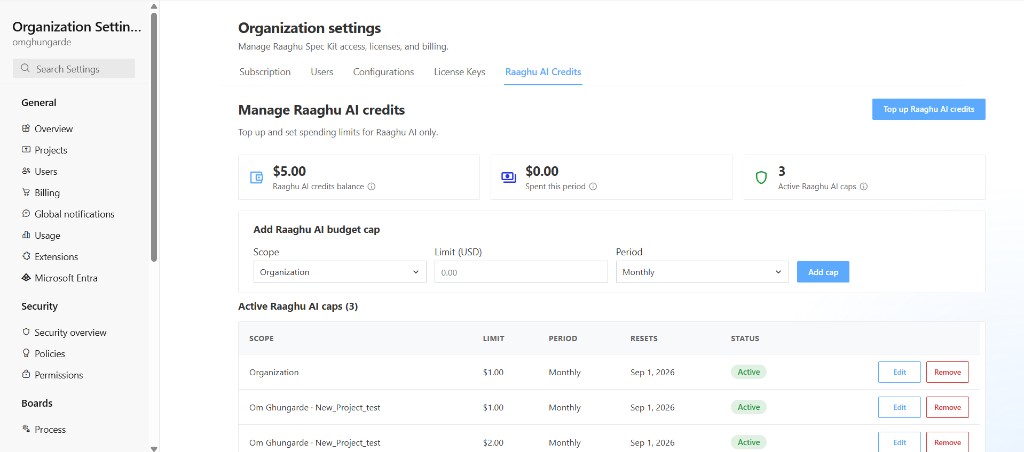
Task: Click the SCOPE column header
Action: [x=261, y=338]
